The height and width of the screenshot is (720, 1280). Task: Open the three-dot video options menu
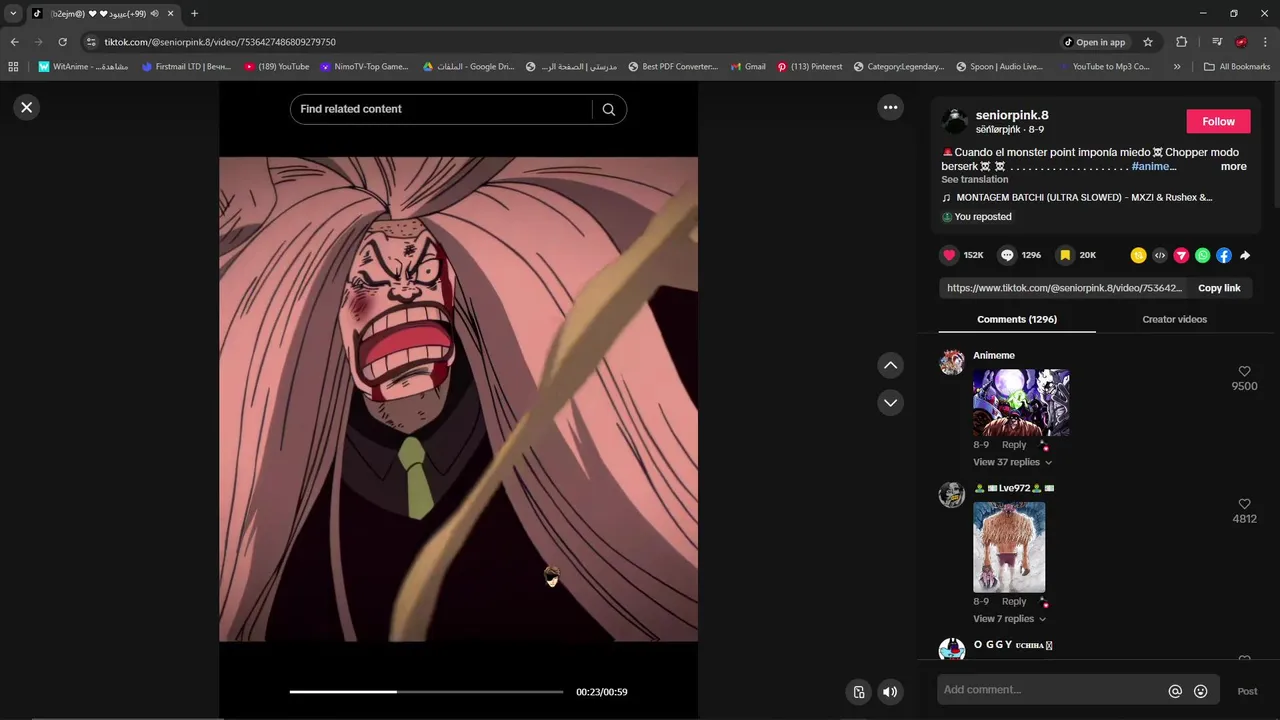point(890,107)
